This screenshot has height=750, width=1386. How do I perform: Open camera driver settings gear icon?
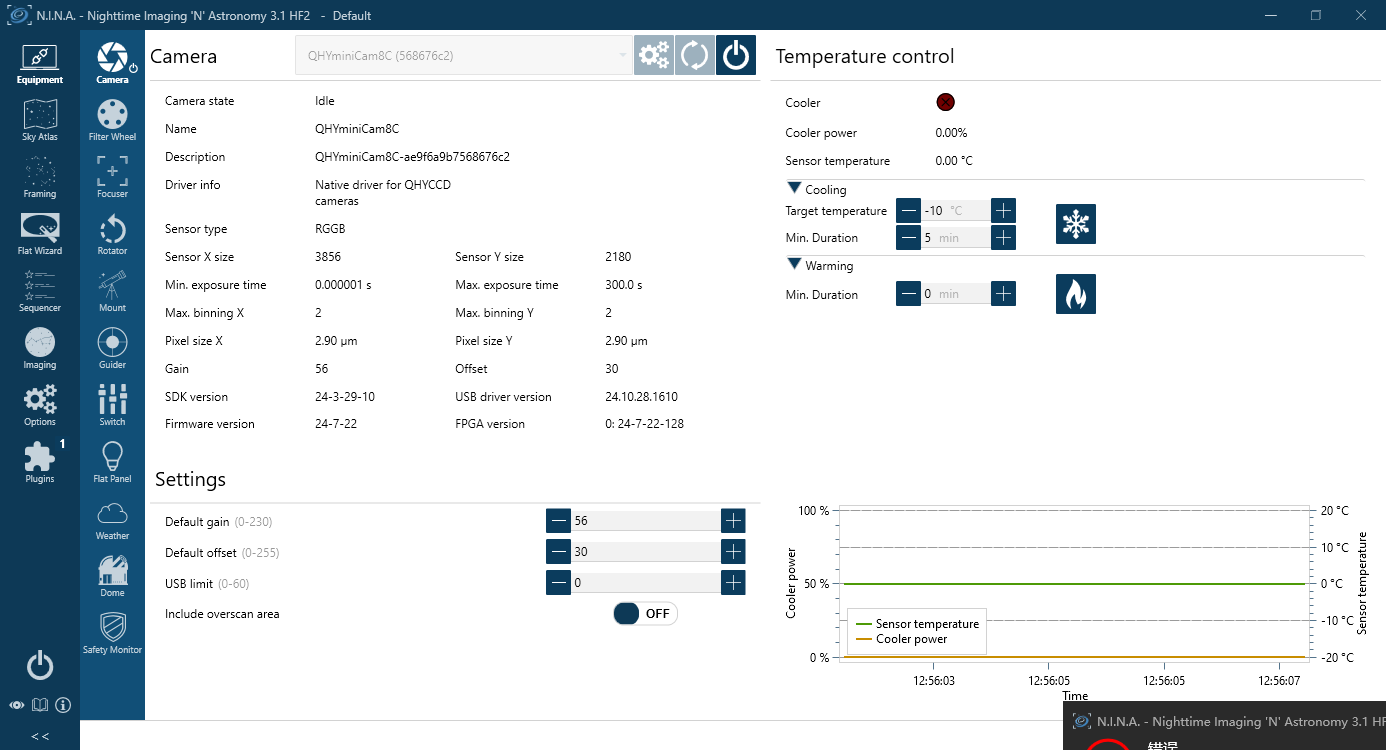coord(654,56)
